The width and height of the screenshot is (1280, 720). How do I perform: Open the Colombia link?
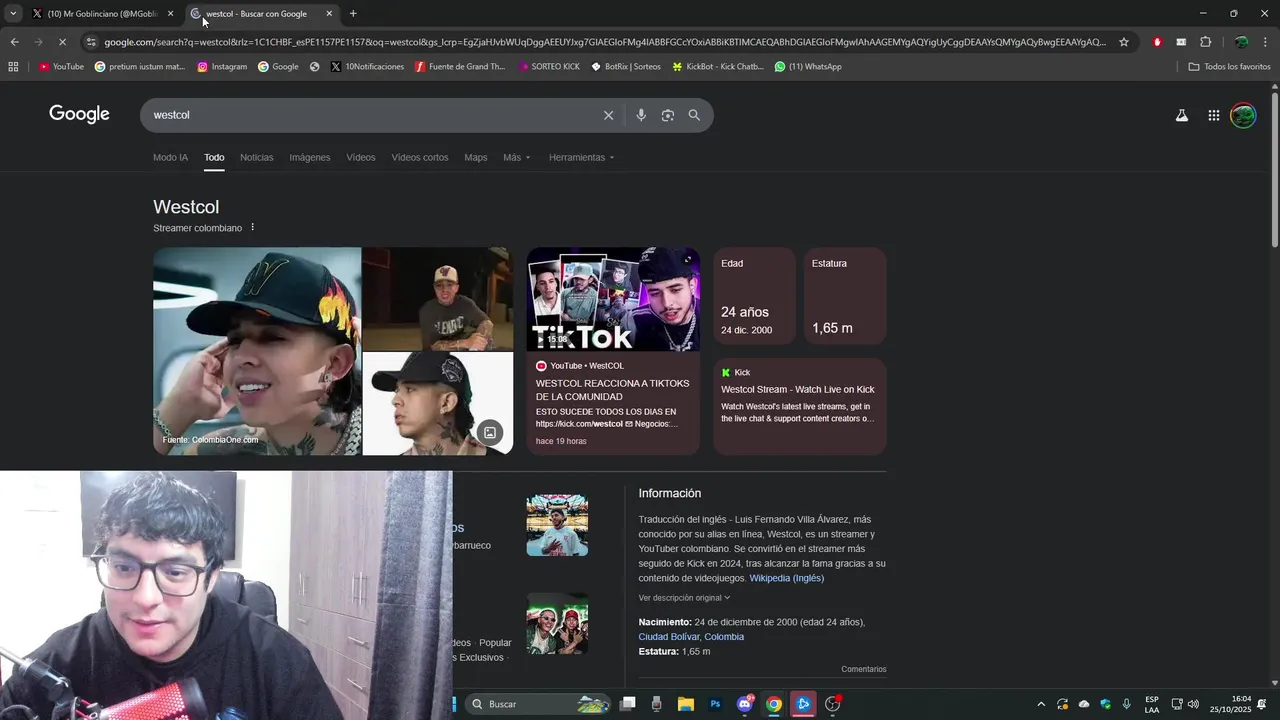click(724, 637)
